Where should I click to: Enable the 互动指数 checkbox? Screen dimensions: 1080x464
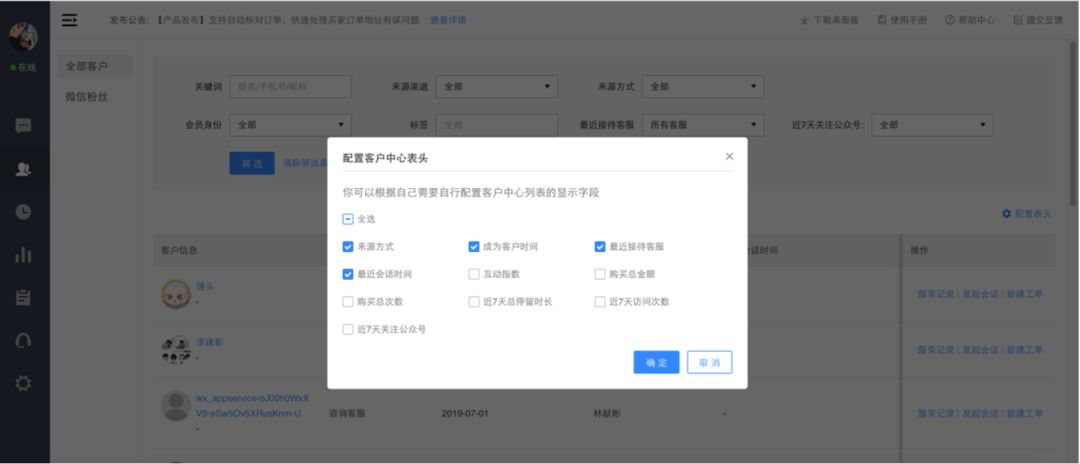[474, 274]
